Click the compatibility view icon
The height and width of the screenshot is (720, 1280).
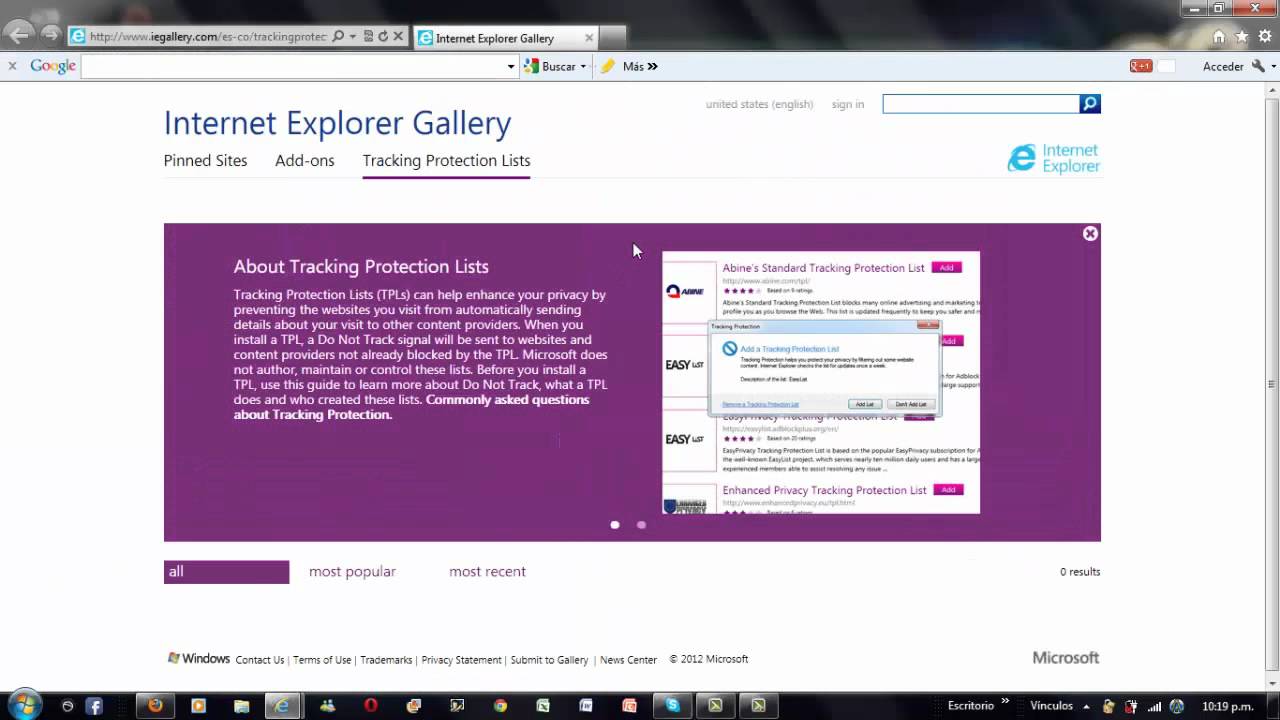(368, 37)
